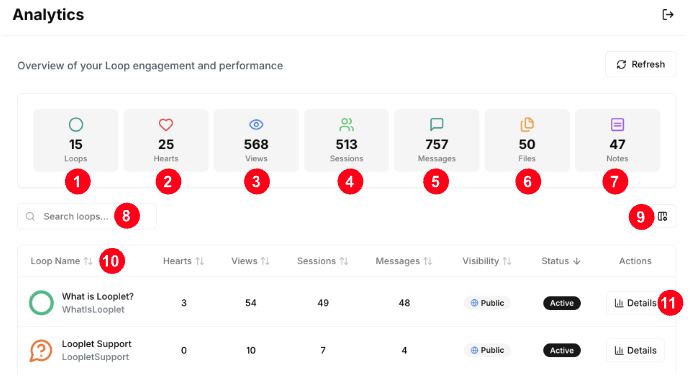Screen dimensions: 690x382
Task: Click the magnifier icon in search box
Action: pos(30,216)
